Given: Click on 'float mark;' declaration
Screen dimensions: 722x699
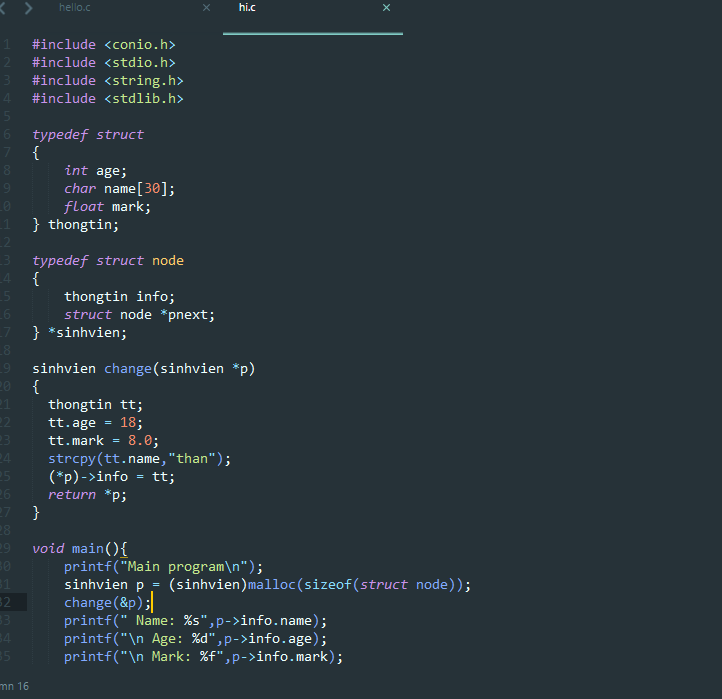Looking at the screenshot, I should click(x=107, y=207).
